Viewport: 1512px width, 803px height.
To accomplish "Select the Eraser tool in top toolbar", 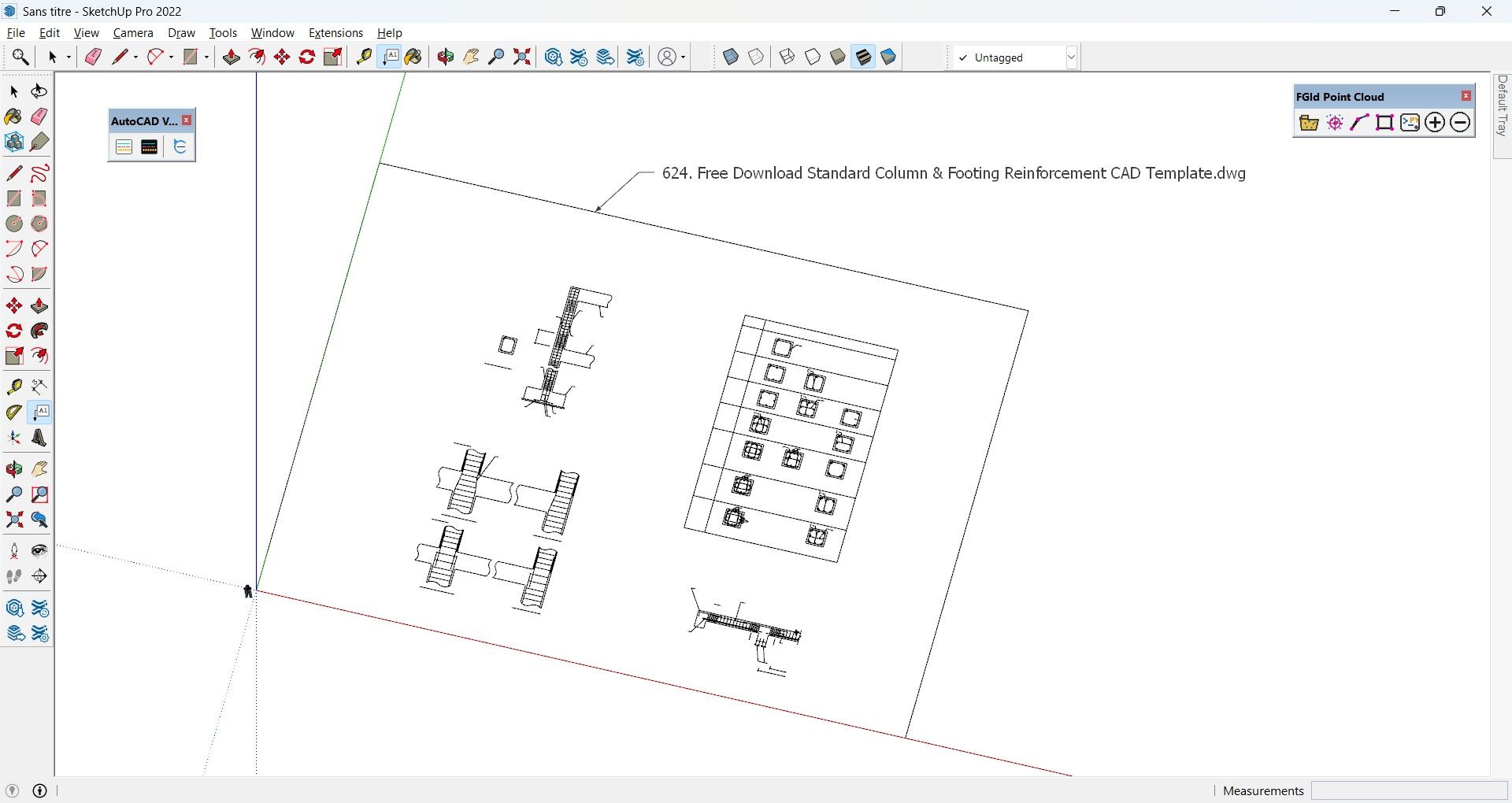I will pyautogui.click(x=93, y=57).
